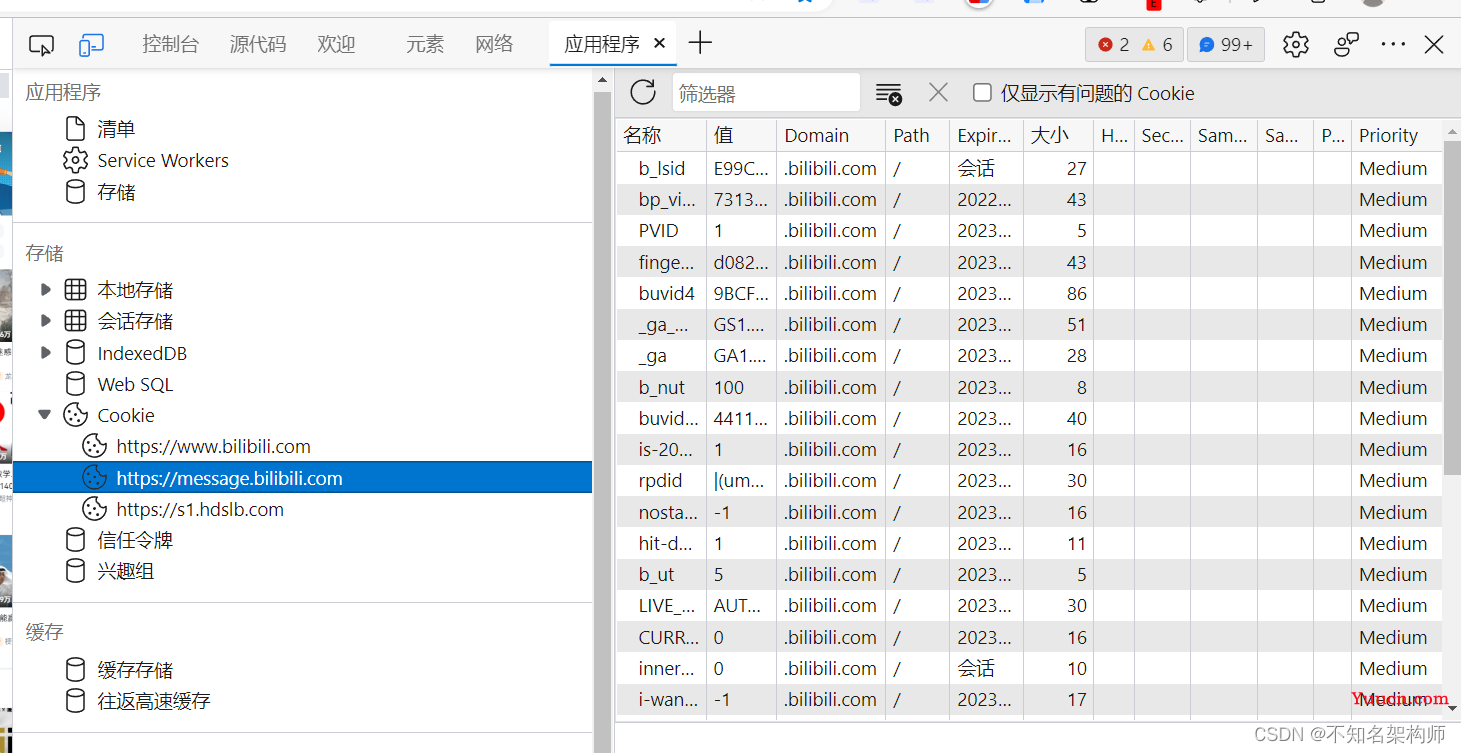The height and width of the screenshot is (753, 1461).
Task: Sort cookies by 名称 column header
Action: [661, 135]
